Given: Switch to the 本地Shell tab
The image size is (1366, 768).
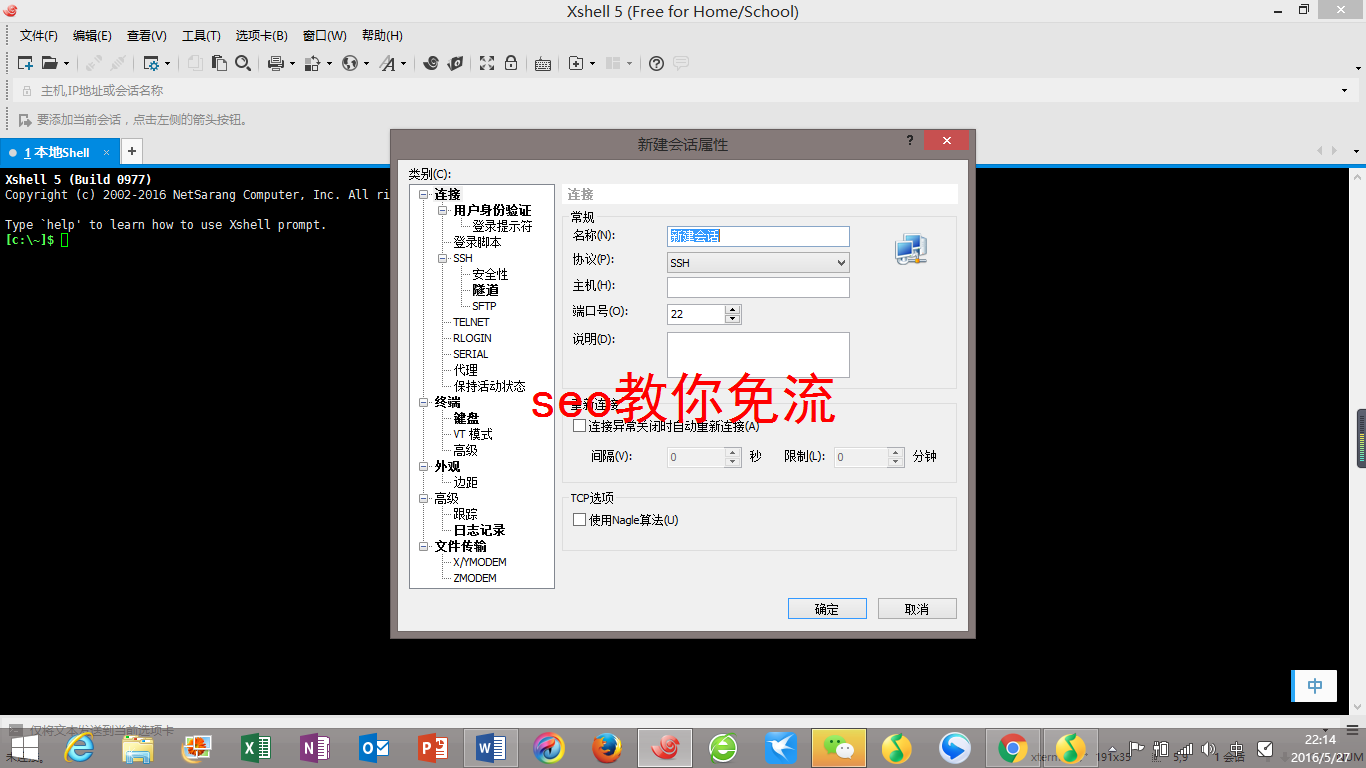Looking at the screenshot, I should pyautogui.click(x=55, y=152).
